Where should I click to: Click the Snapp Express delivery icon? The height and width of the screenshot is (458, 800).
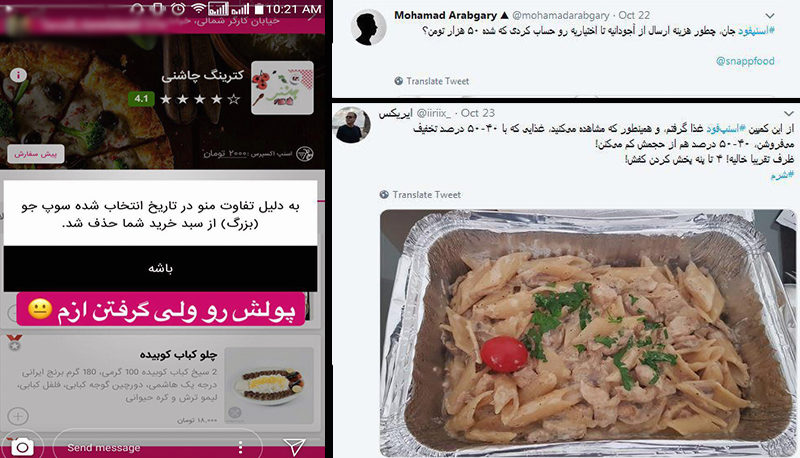(305, 154)
